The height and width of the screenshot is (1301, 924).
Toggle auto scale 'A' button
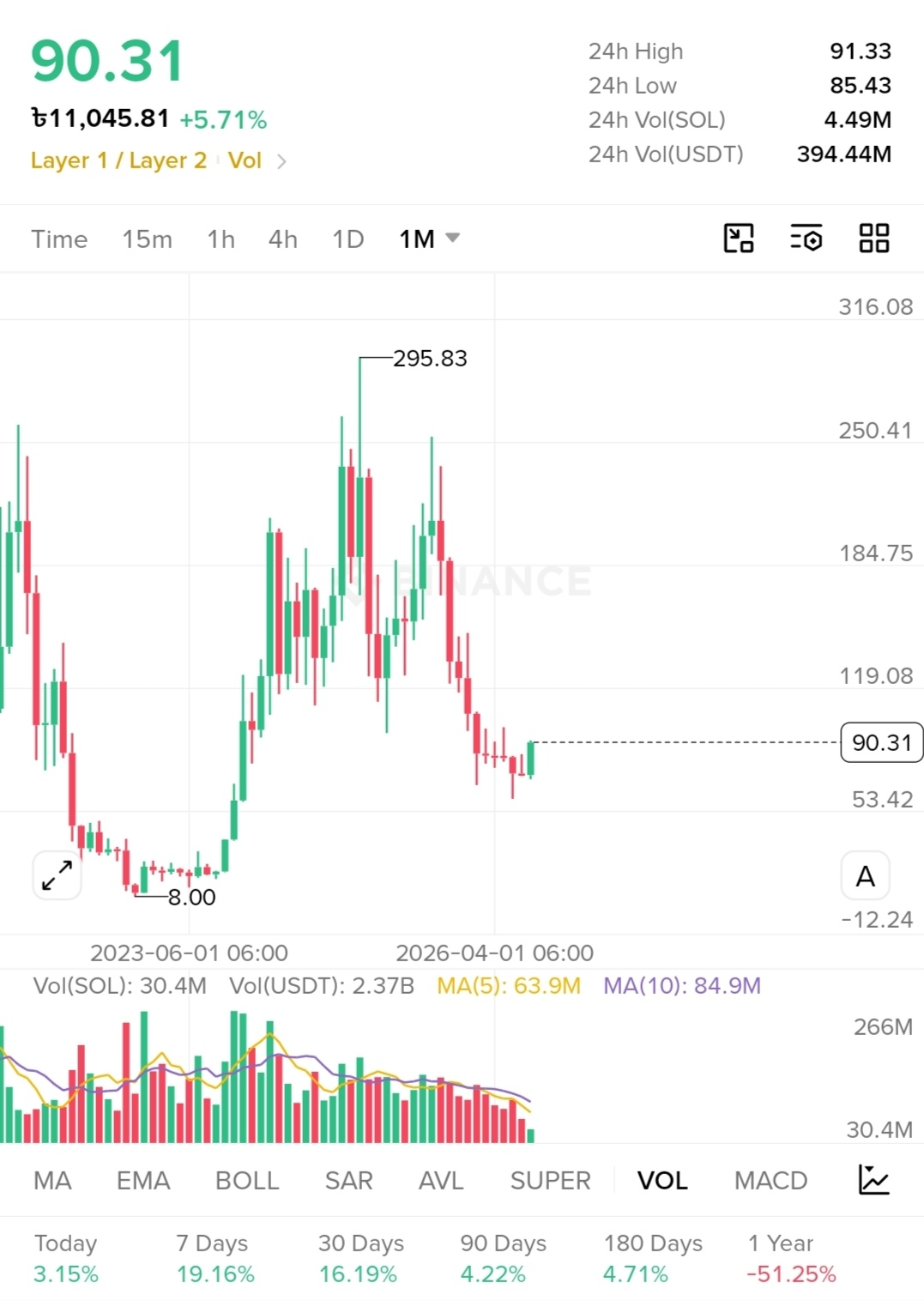(x=865, y=876)
